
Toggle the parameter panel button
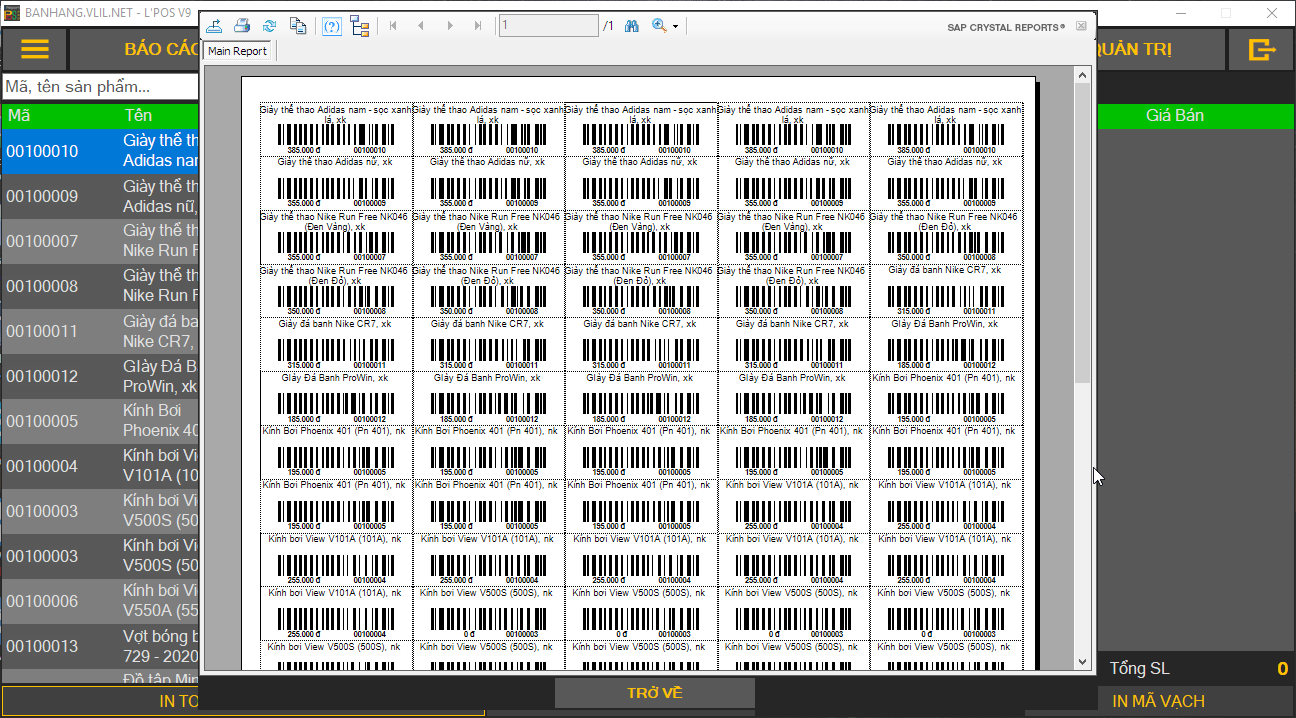click(332, 26)
